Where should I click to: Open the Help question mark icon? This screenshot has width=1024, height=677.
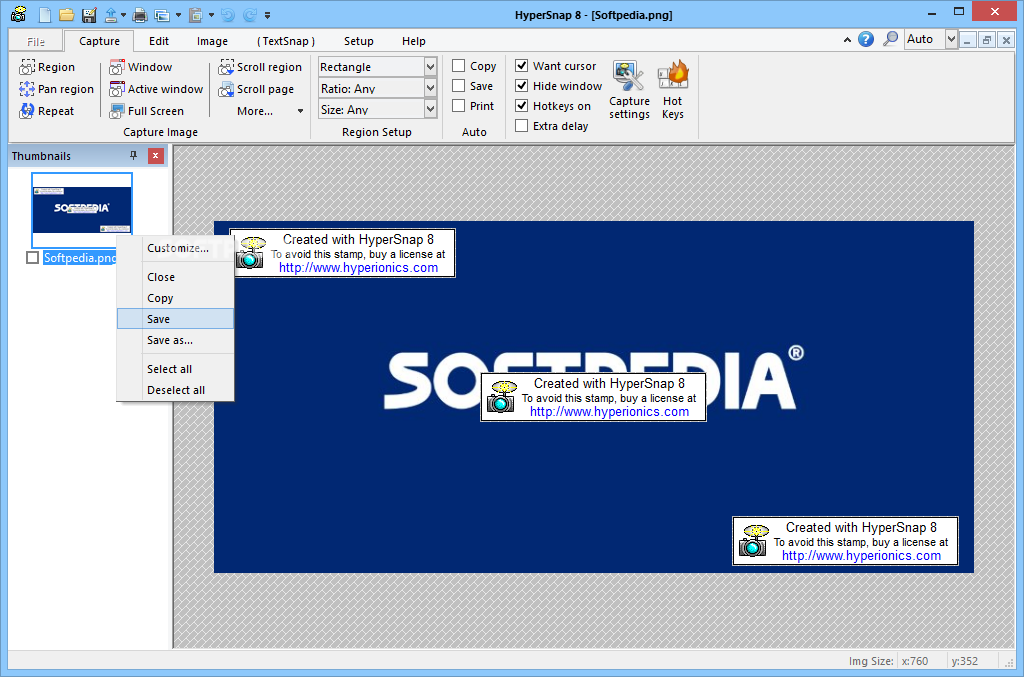pyautogui.click(x=866, y=39)
